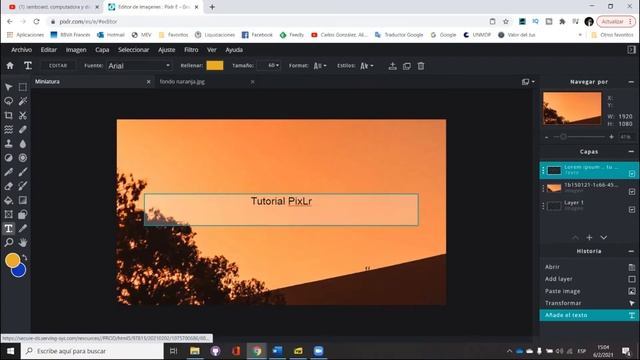Click the Windows Start button
Screen dimensions: 640x360
tap(11, 351)
